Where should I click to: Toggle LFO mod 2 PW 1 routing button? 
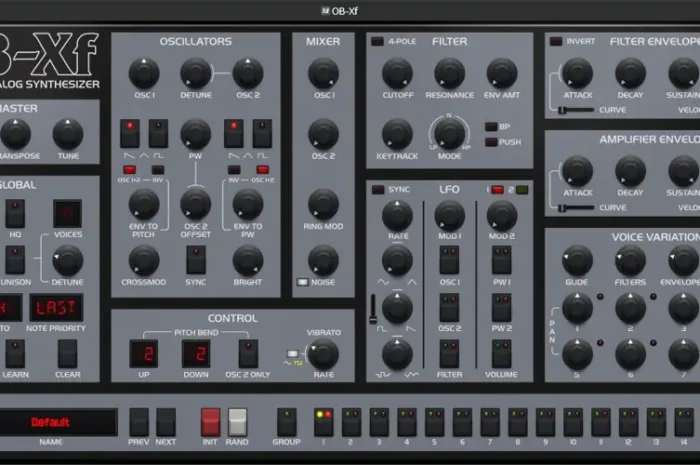tap(502, 260)
